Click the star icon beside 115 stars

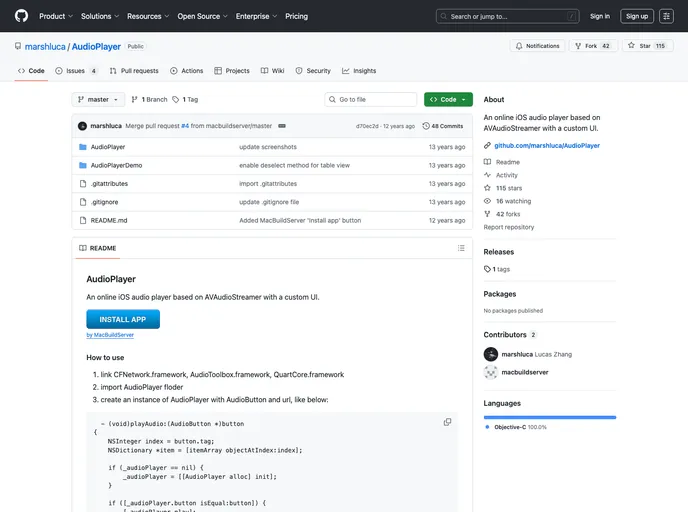487,188
